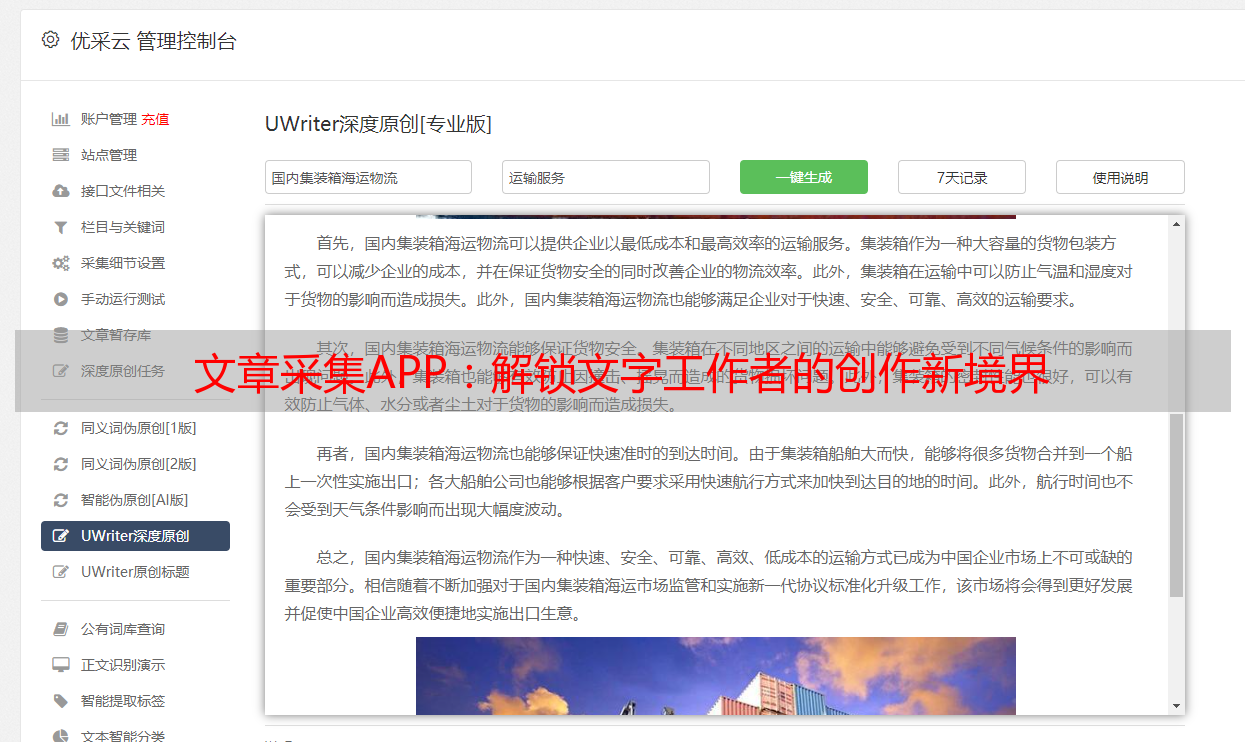1245x742 pixels.
Task: Click the book icon for 公有词库查询
Action: (61, 629)
